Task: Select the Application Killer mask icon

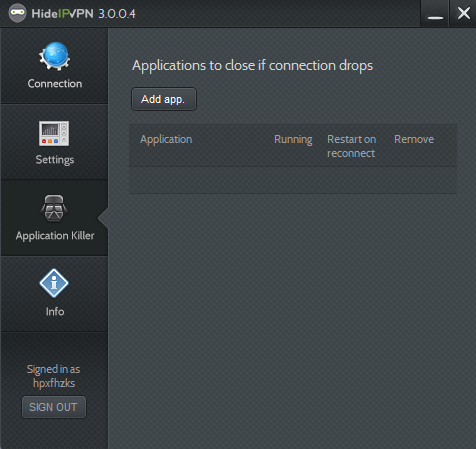Action: pos(54,208)
